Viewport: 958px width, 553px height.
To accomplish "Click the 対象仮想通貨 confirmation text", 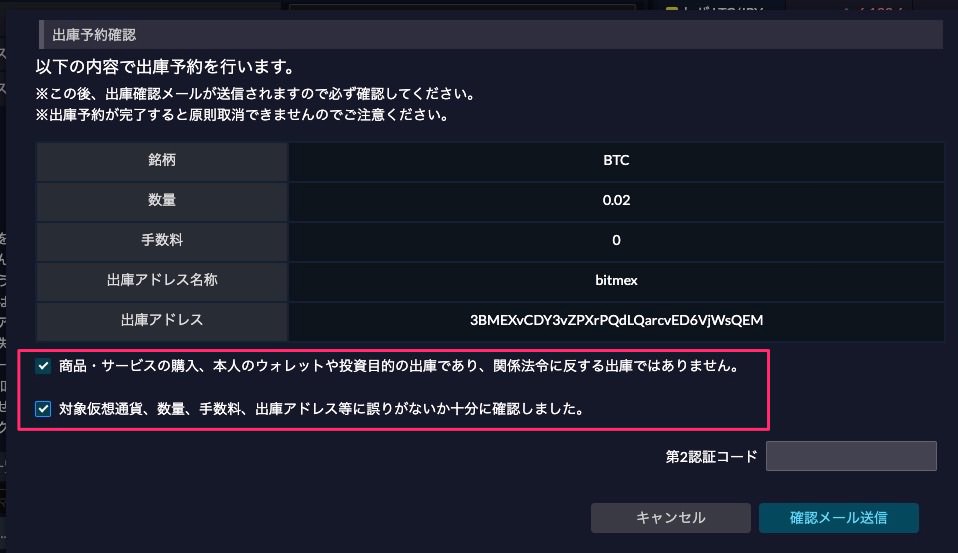I will pos(321,408).
